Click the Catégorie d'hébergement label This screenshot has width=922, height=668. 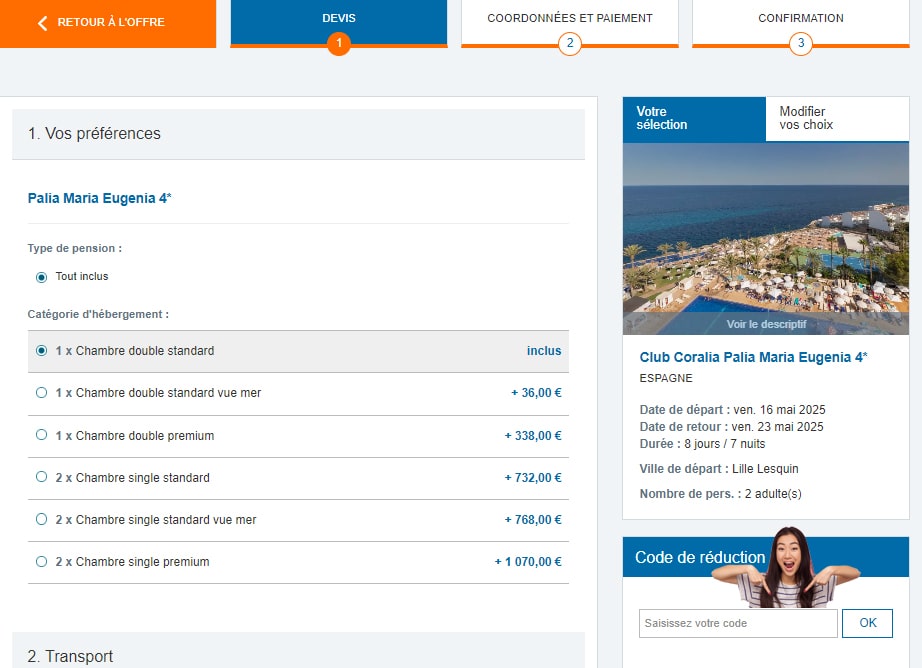(98, 314)
